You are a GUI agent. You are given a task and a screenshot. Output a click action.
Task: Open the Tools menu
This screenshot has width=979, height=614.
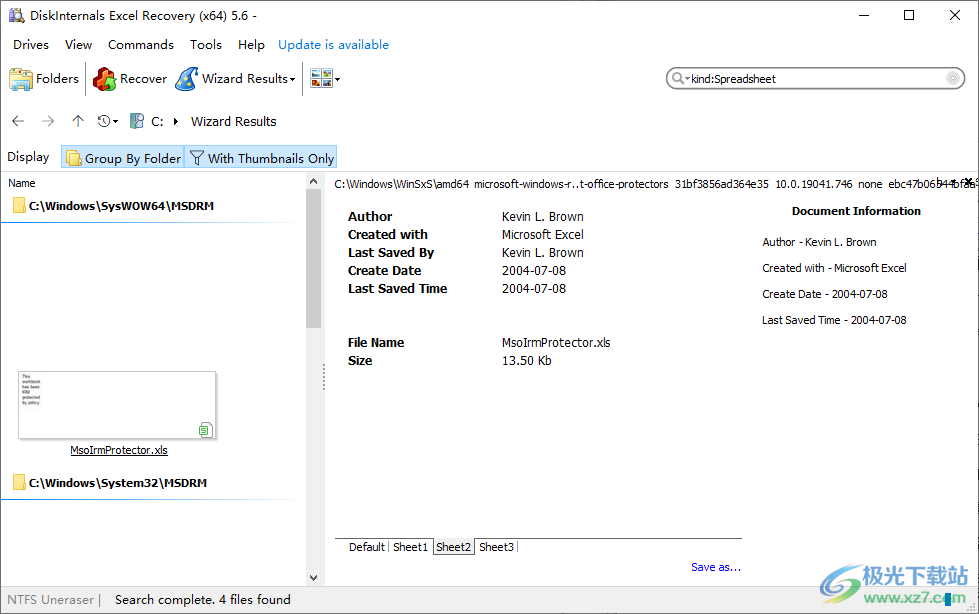[205, 44]
